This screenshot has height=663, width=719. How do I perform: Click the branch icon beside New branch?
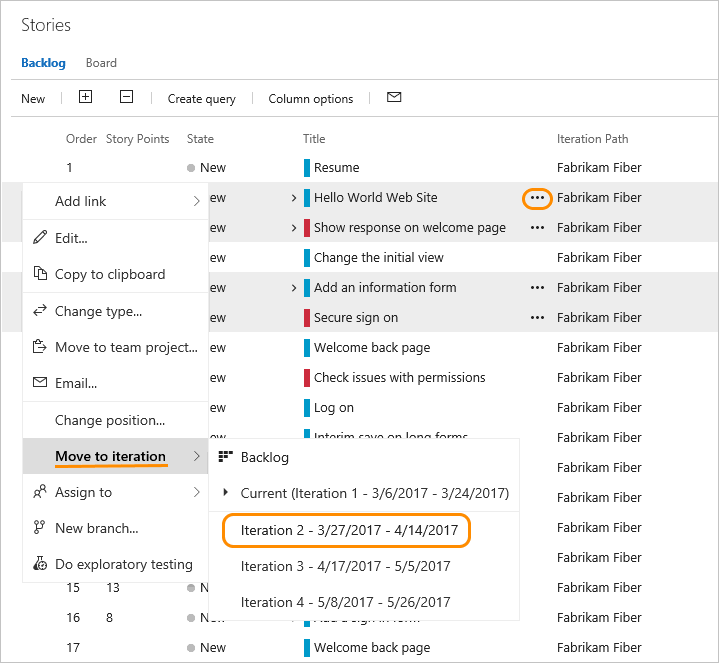click(x=40, y=527)
